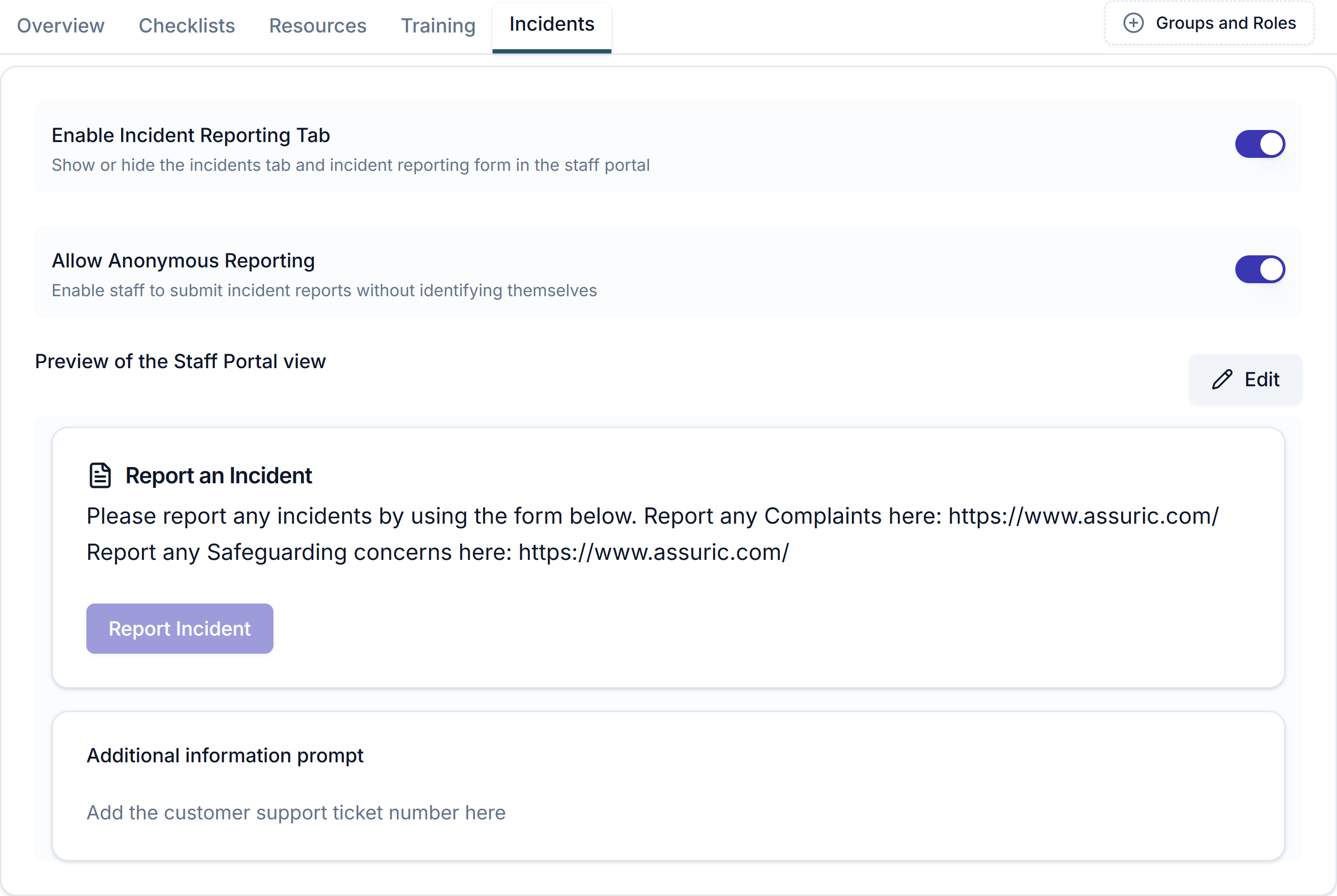Viewport: 1337px width, 896px height.
Task: Go to the Resources tab
Action: tap(318, 26)
